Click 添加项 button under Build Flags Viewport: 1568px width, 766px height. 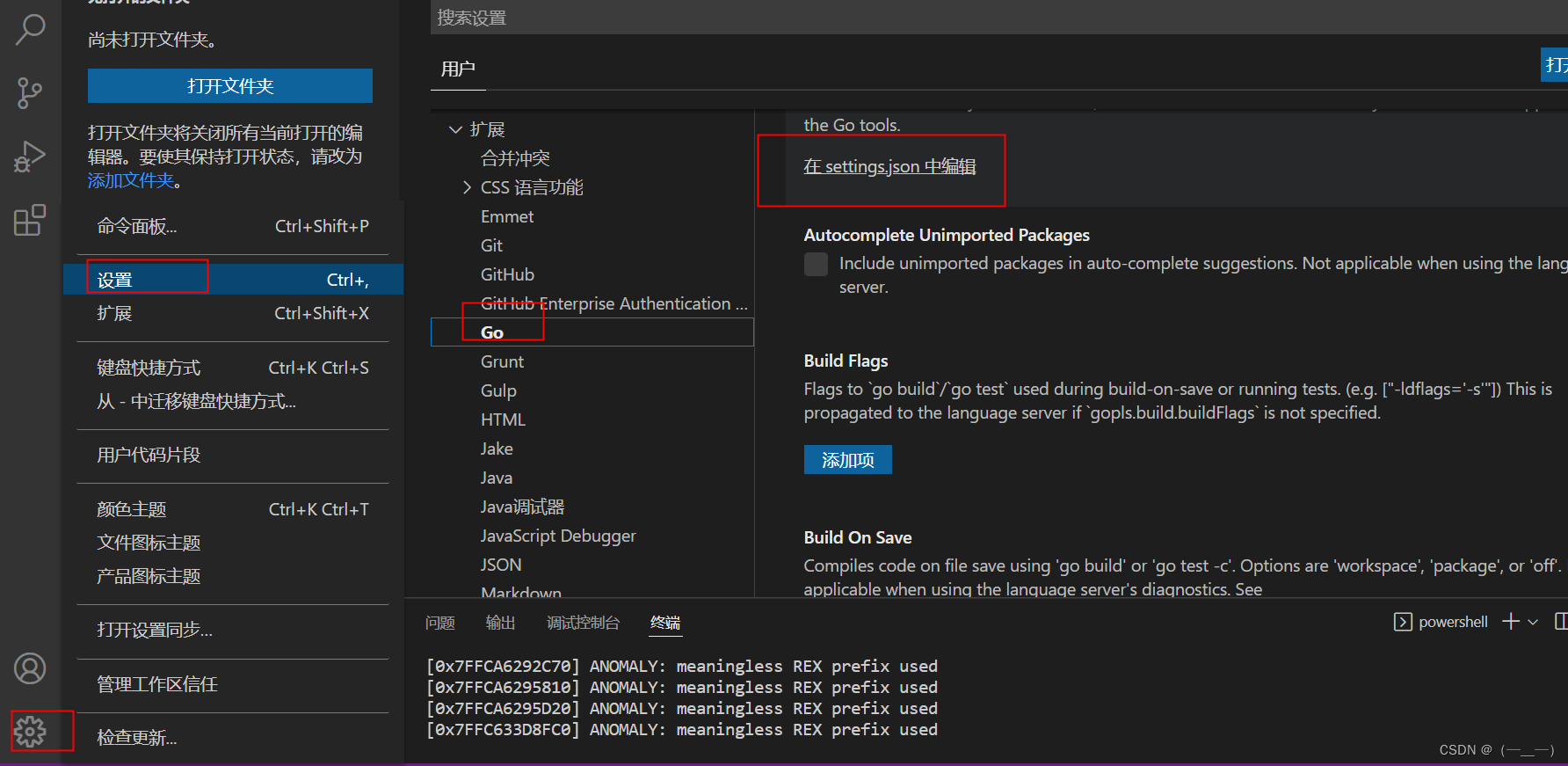pyautogui.click(x=847, y=460)
